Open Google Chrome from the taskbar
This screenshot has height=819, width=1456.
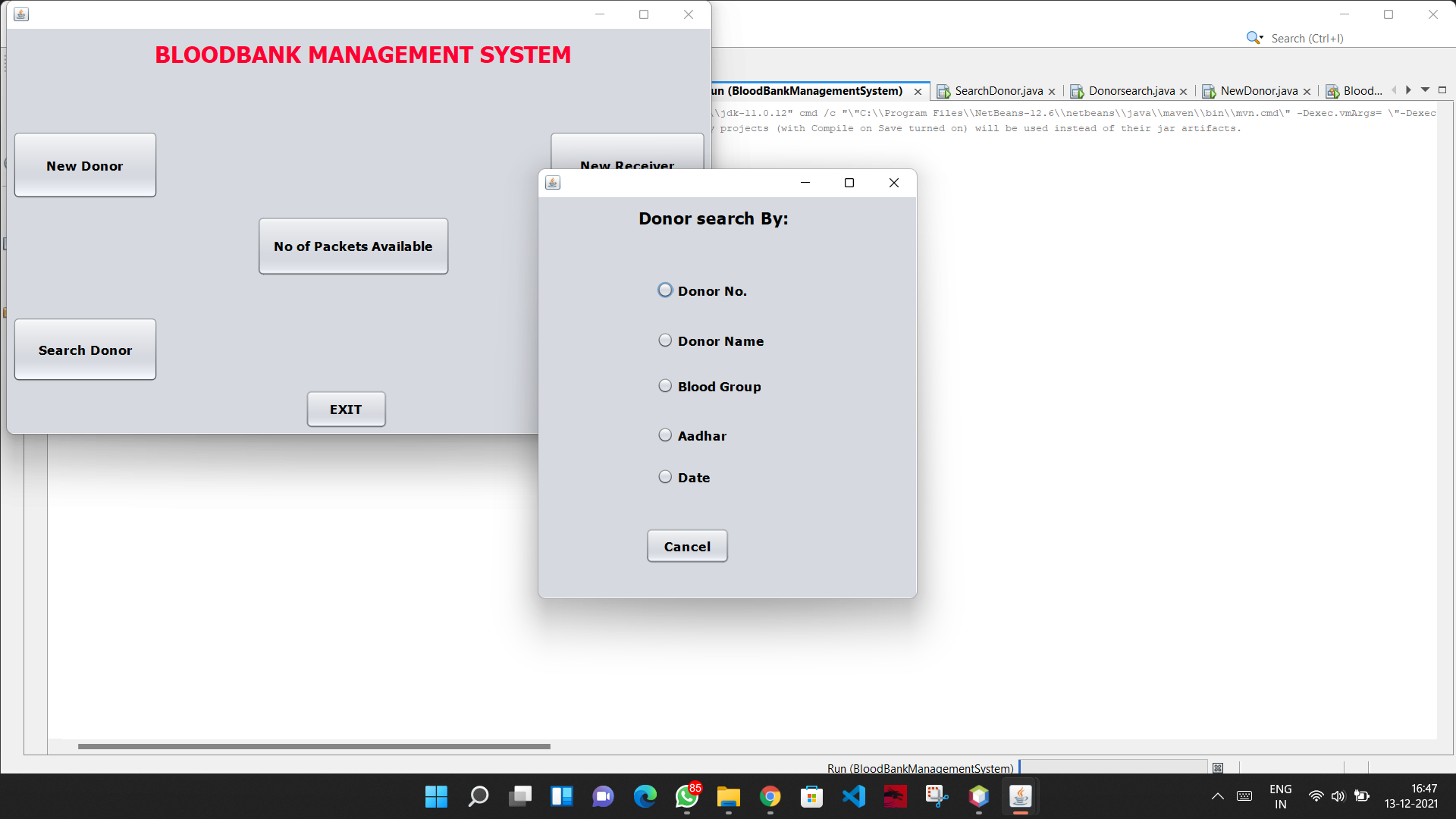click(x=770, y=796)
